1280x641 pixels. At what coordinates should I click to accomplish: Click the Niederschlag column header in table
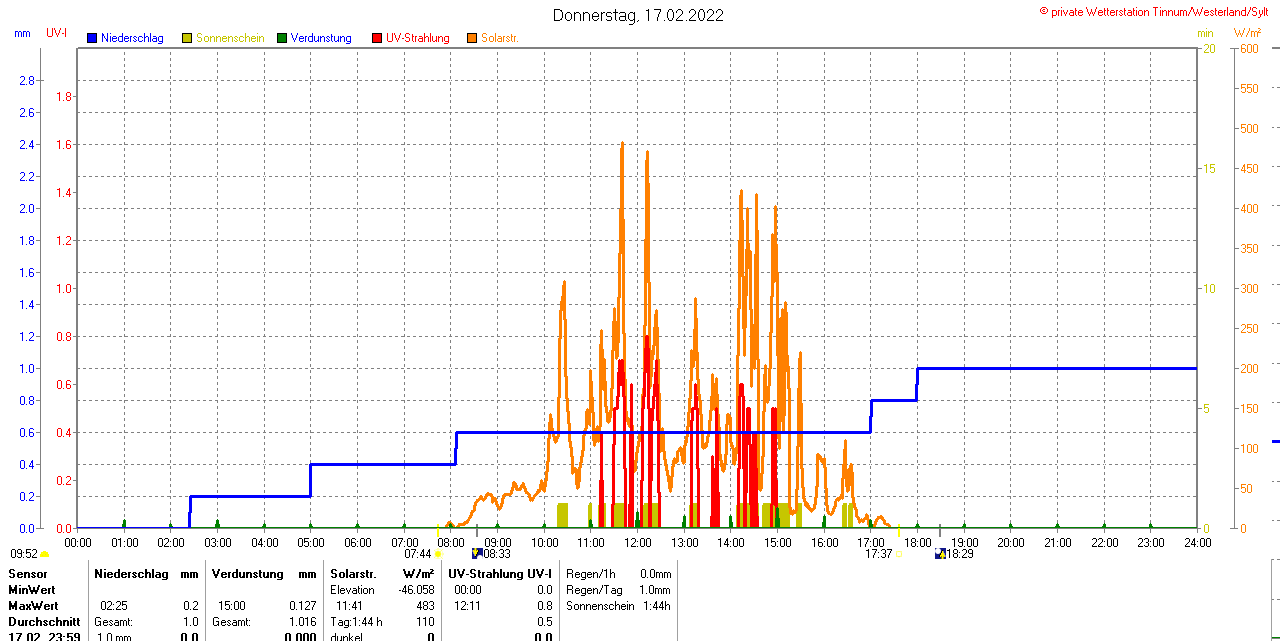[x=132, y=574]
